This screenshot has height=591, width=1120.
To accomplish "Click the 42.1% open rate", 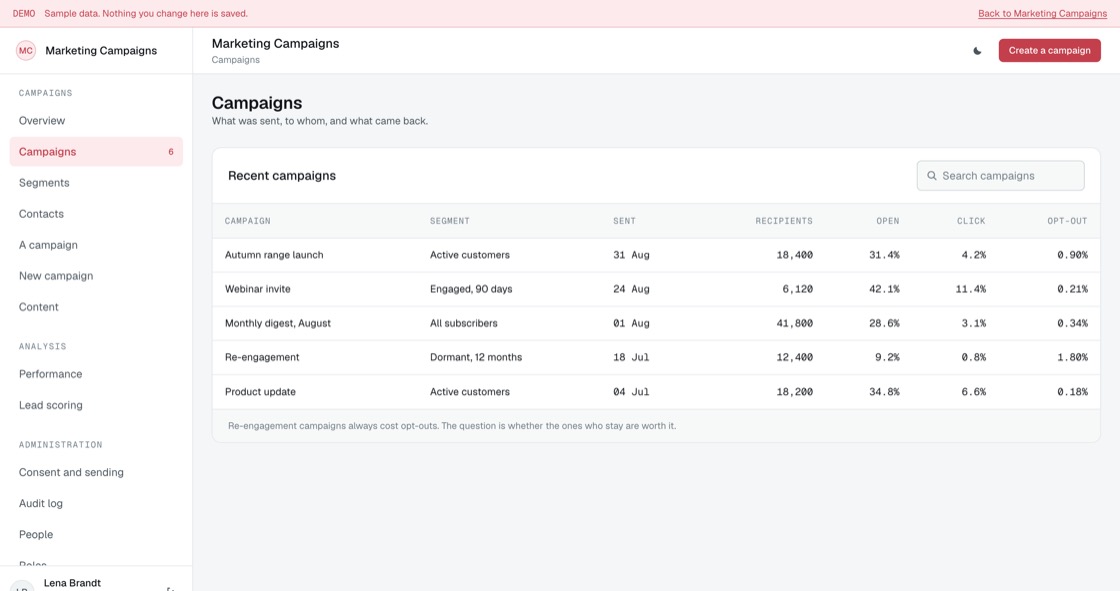I will point(884,289).
